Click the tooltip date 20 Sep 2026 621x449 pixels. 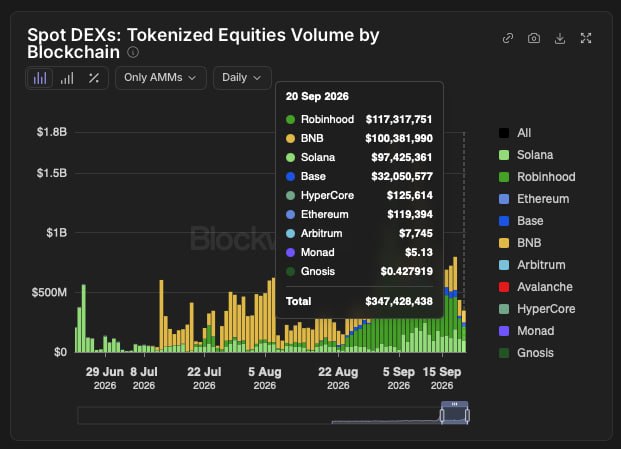tap(317, 96)
